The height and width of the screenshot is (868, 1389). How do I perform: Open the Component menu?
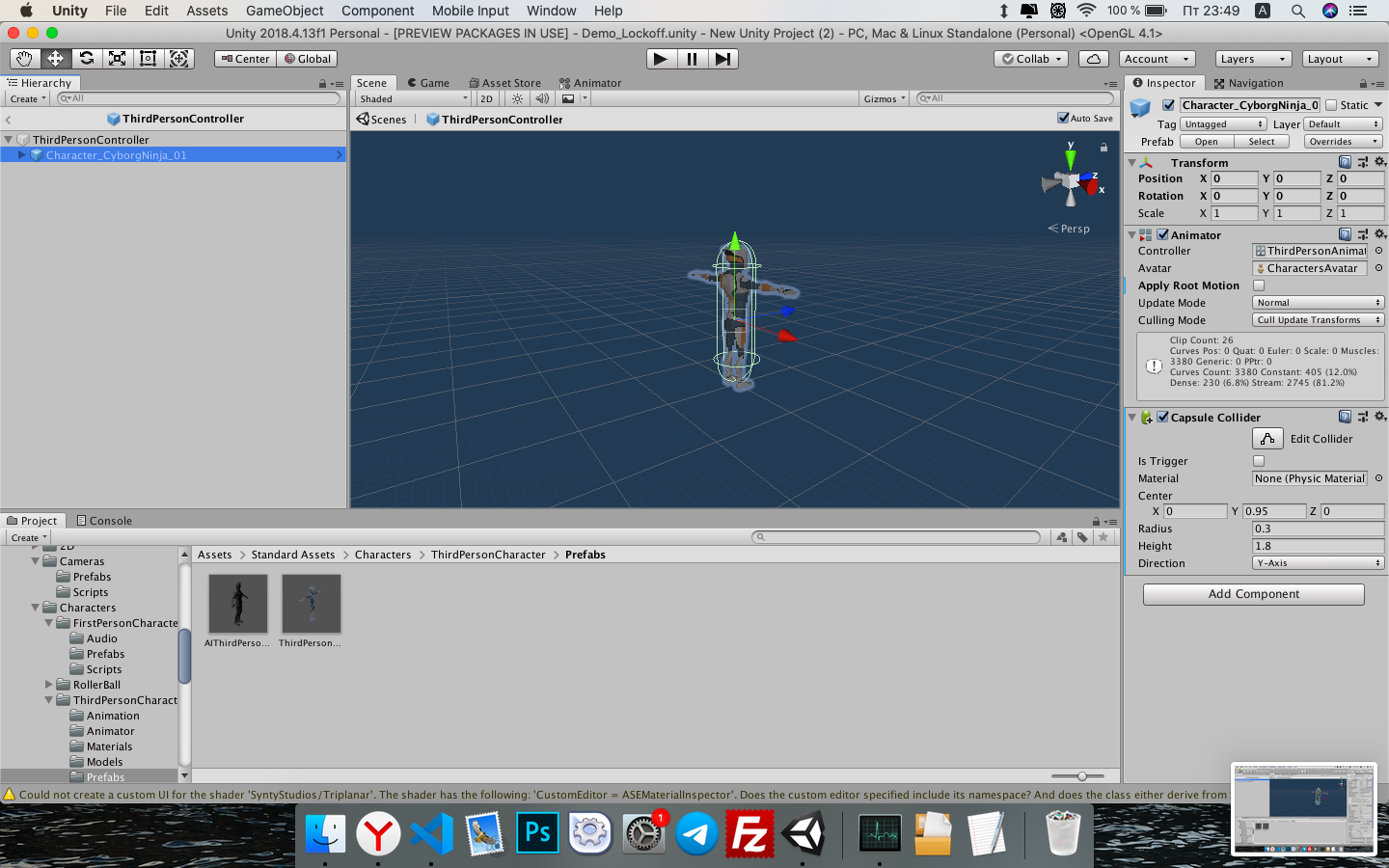pyautogui.click(x=377, y=11)
